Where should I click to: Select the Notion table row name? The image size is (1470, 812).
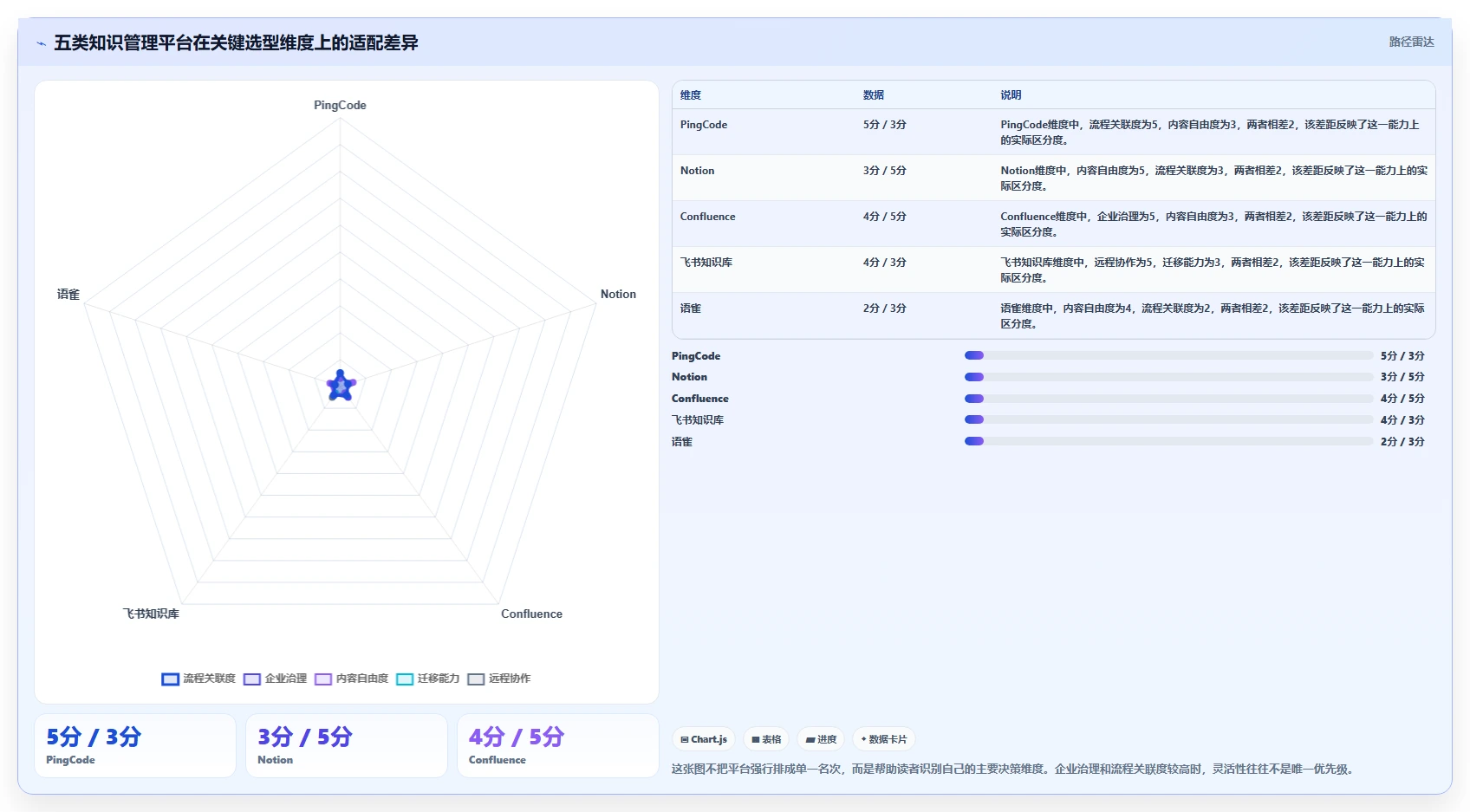click(698, 171)
